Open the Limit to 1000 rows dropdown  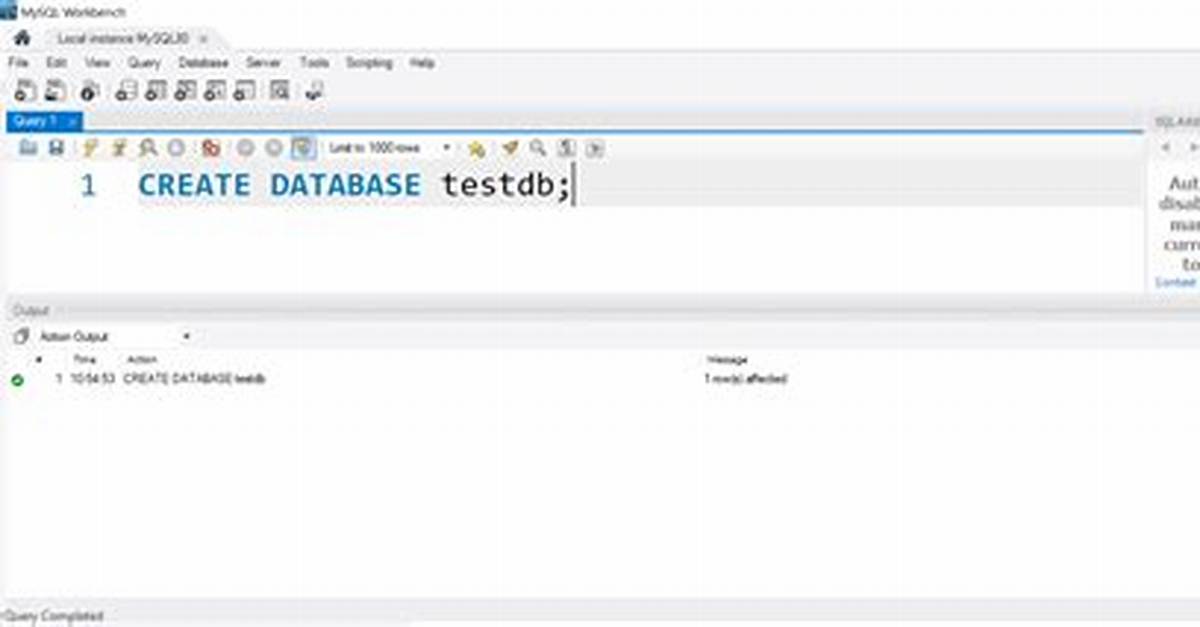390,148
